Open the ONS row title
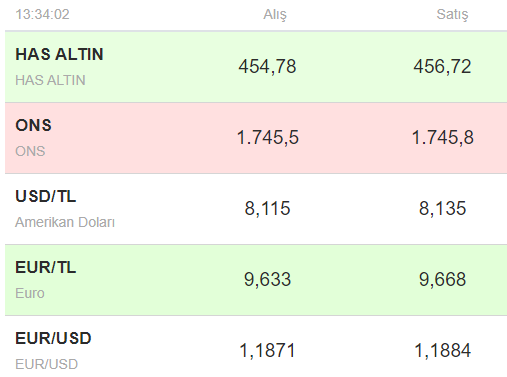The width and height of the screenshot is (507, 377). pyautogui.click(x=33, y=125)
